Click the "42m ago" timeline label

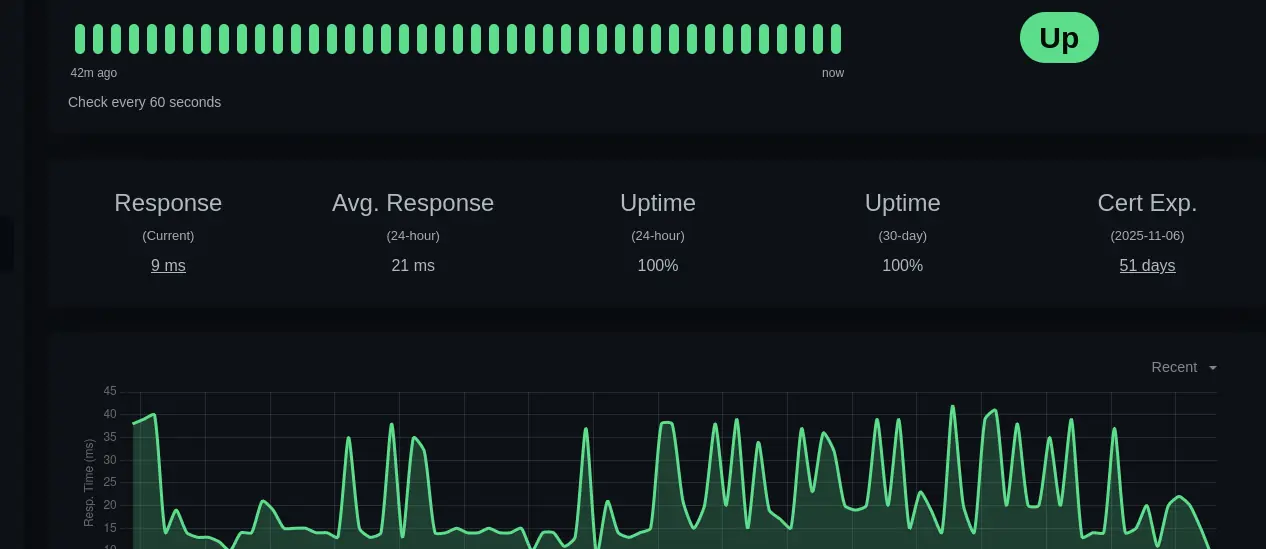click(94, 73)
